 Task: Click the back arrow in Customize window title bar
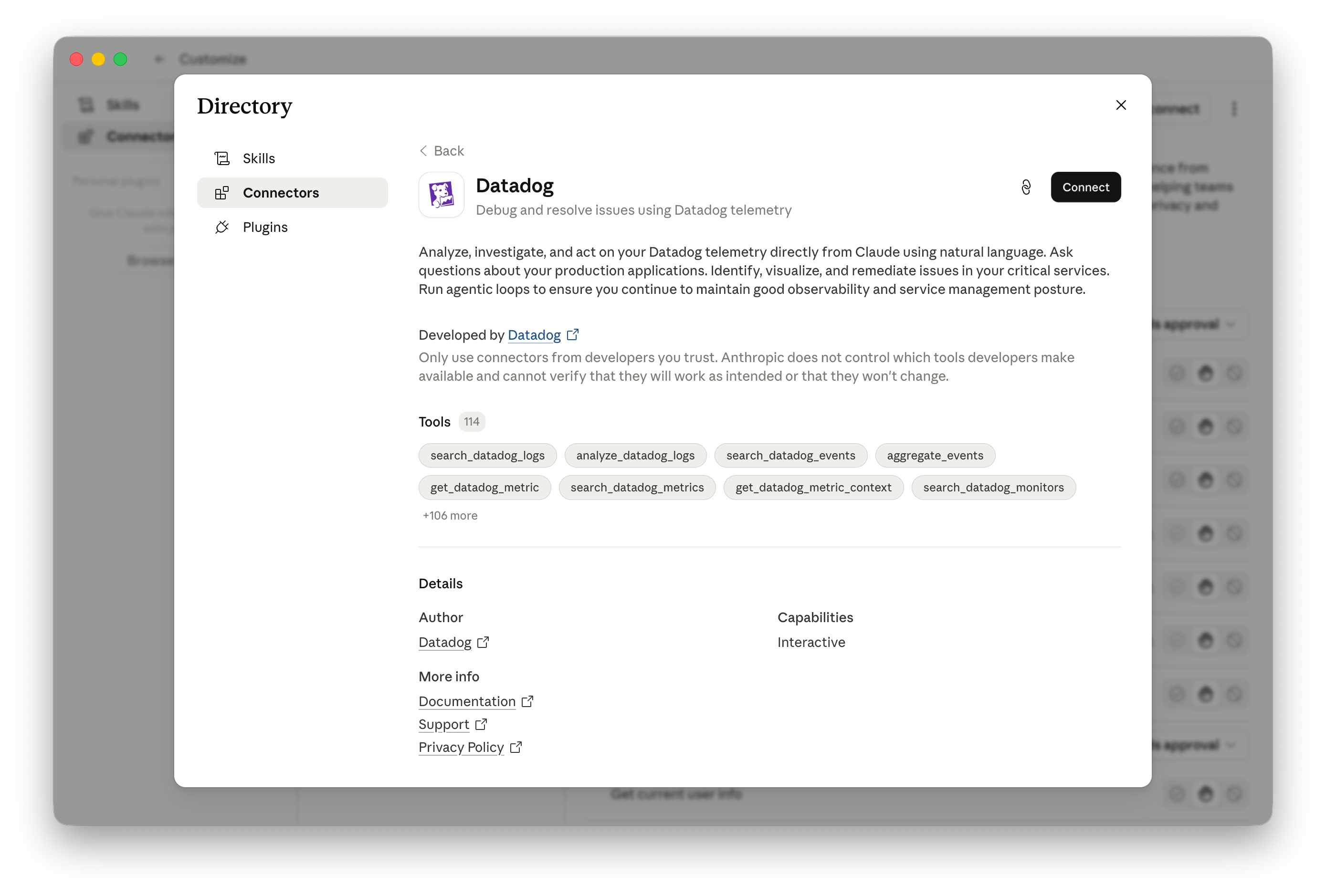click(159, 59)
